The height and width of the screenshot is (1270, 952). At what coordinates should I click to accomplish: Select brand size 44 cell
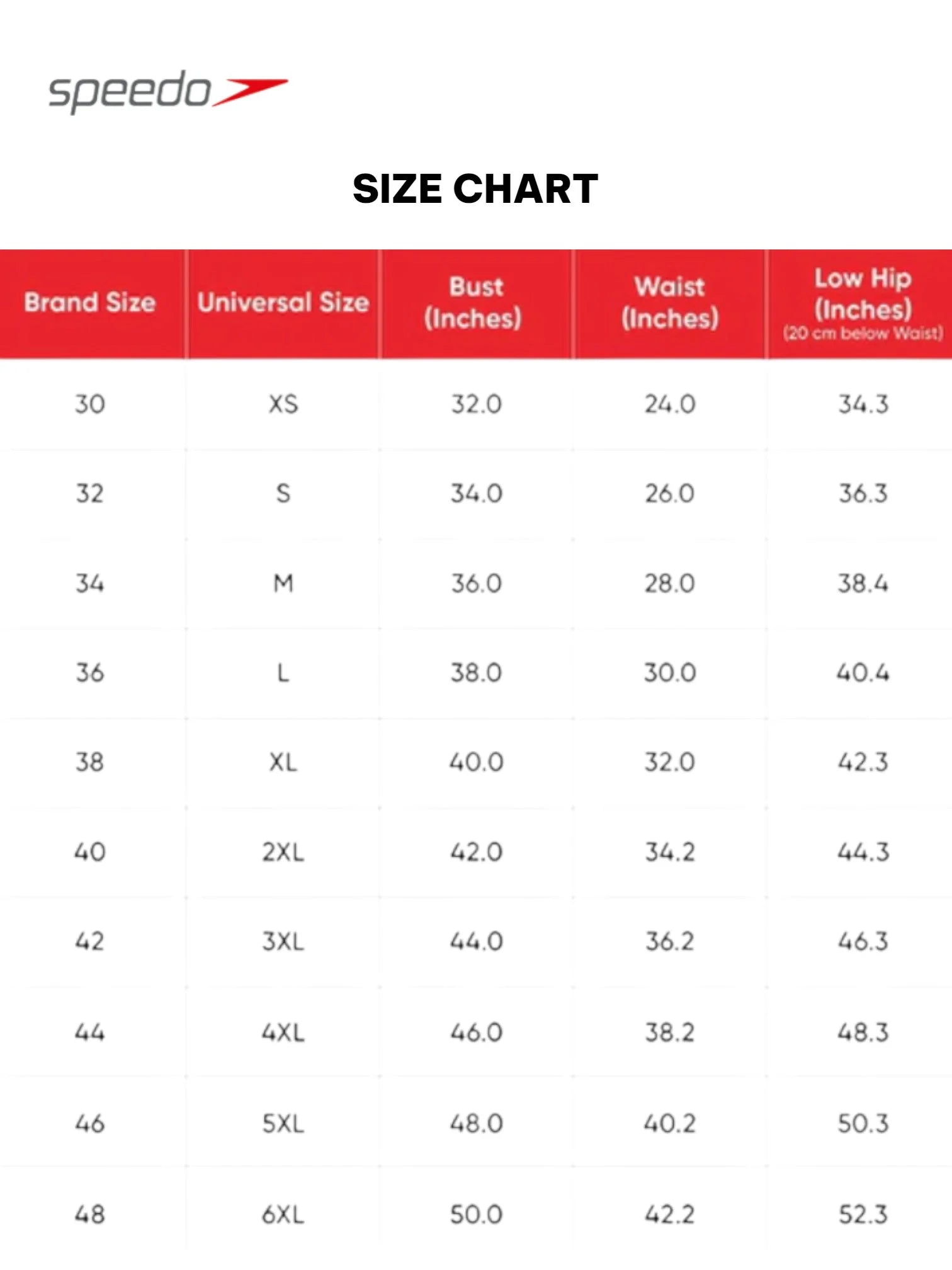pos(90,1032)
